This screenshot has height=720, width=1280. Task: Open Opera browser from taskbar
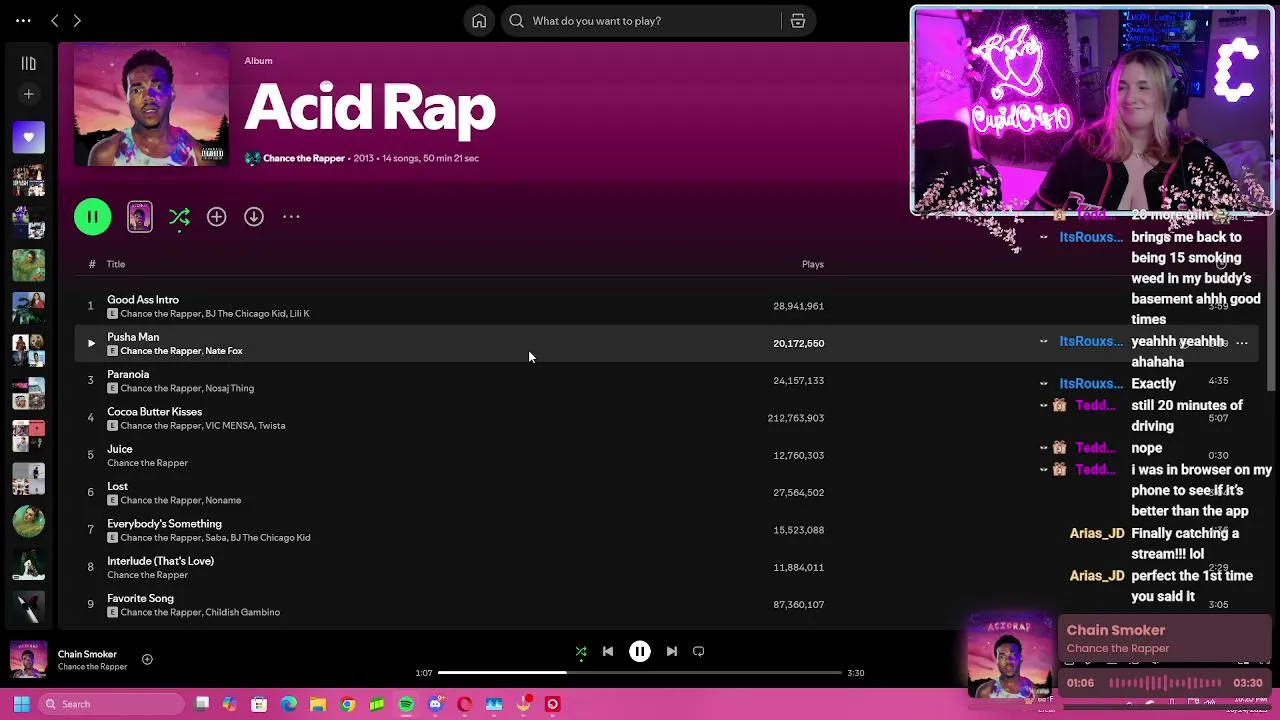click(x=465, y=704)
